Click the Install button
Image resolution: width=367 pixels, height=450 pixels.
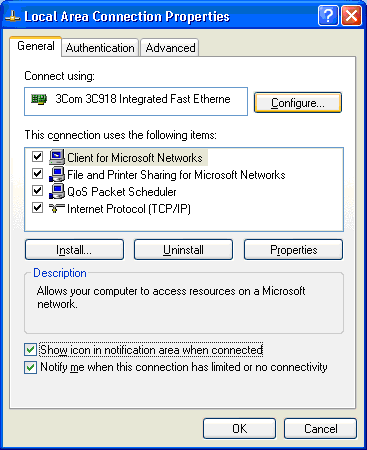74,250
